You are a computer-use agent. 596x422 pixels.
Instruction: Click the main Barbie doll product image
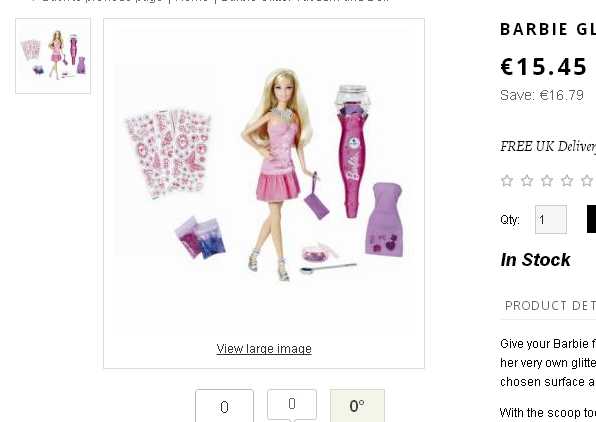click(264, 175)
